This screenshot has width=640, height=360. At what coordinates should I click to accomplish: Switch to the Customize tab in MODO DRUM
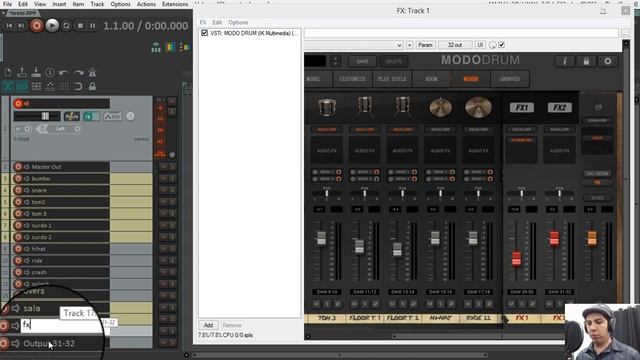coord(353,79)
